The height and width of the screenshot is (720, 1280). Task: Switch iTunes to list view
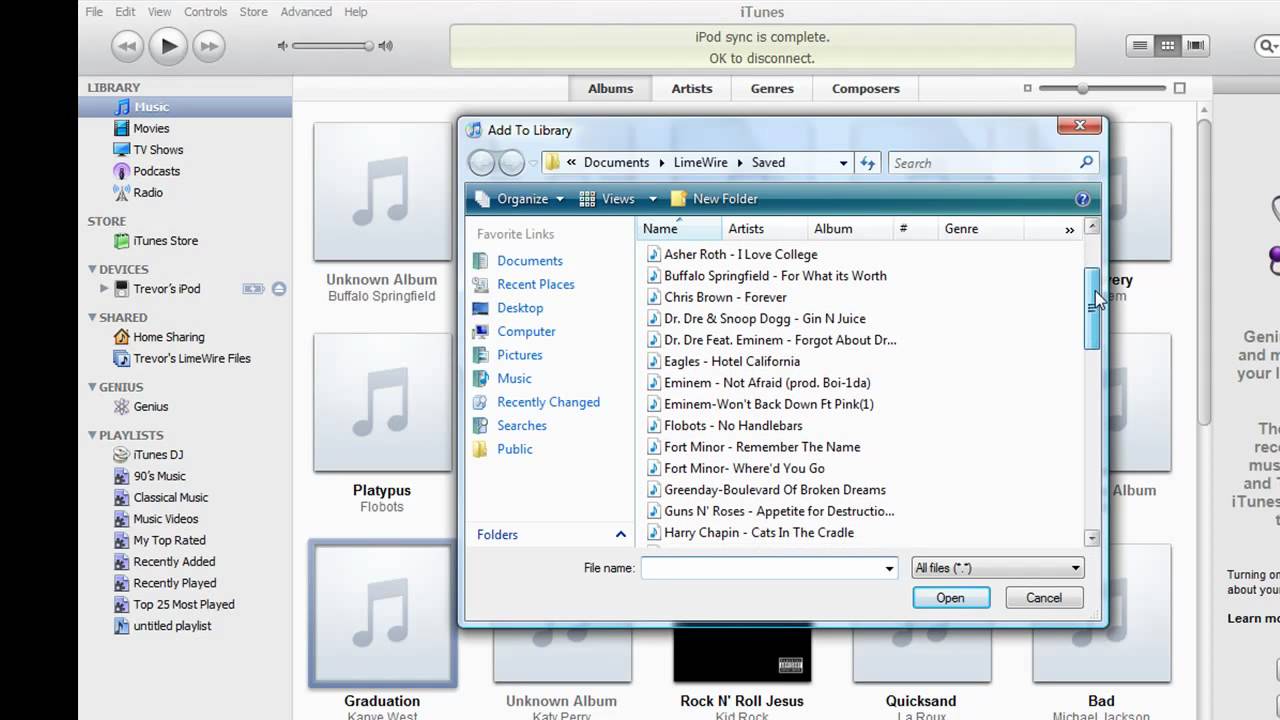[x=1139, y=45]
